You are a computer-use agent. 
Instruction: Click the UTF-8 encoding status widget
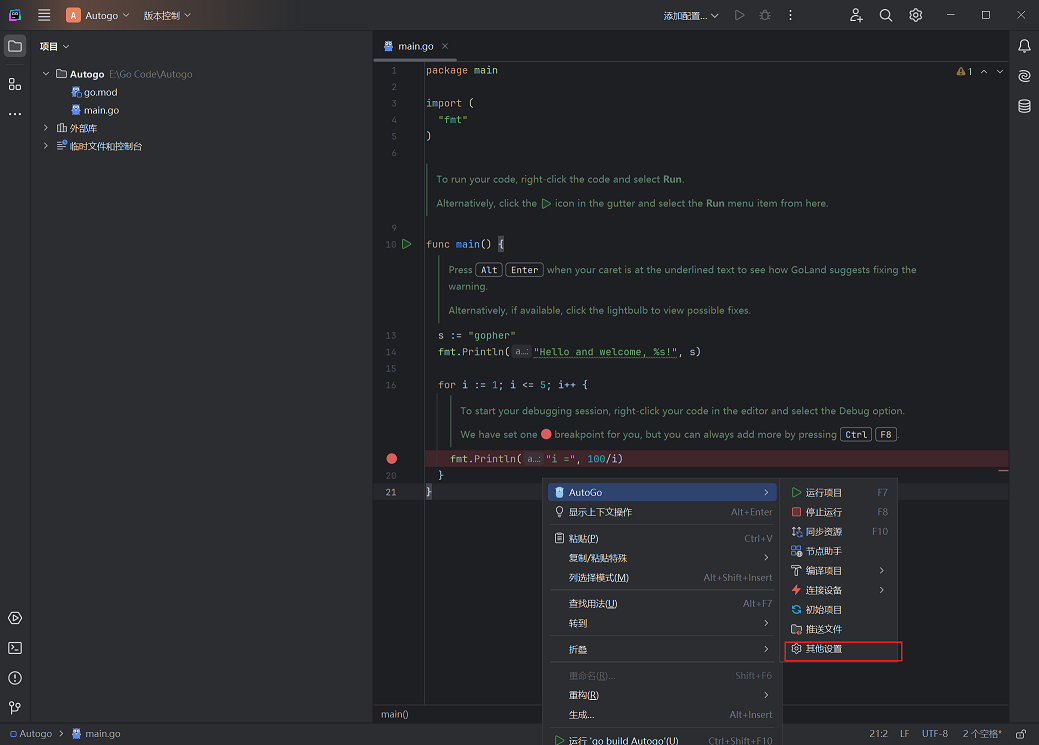point(935,734)
